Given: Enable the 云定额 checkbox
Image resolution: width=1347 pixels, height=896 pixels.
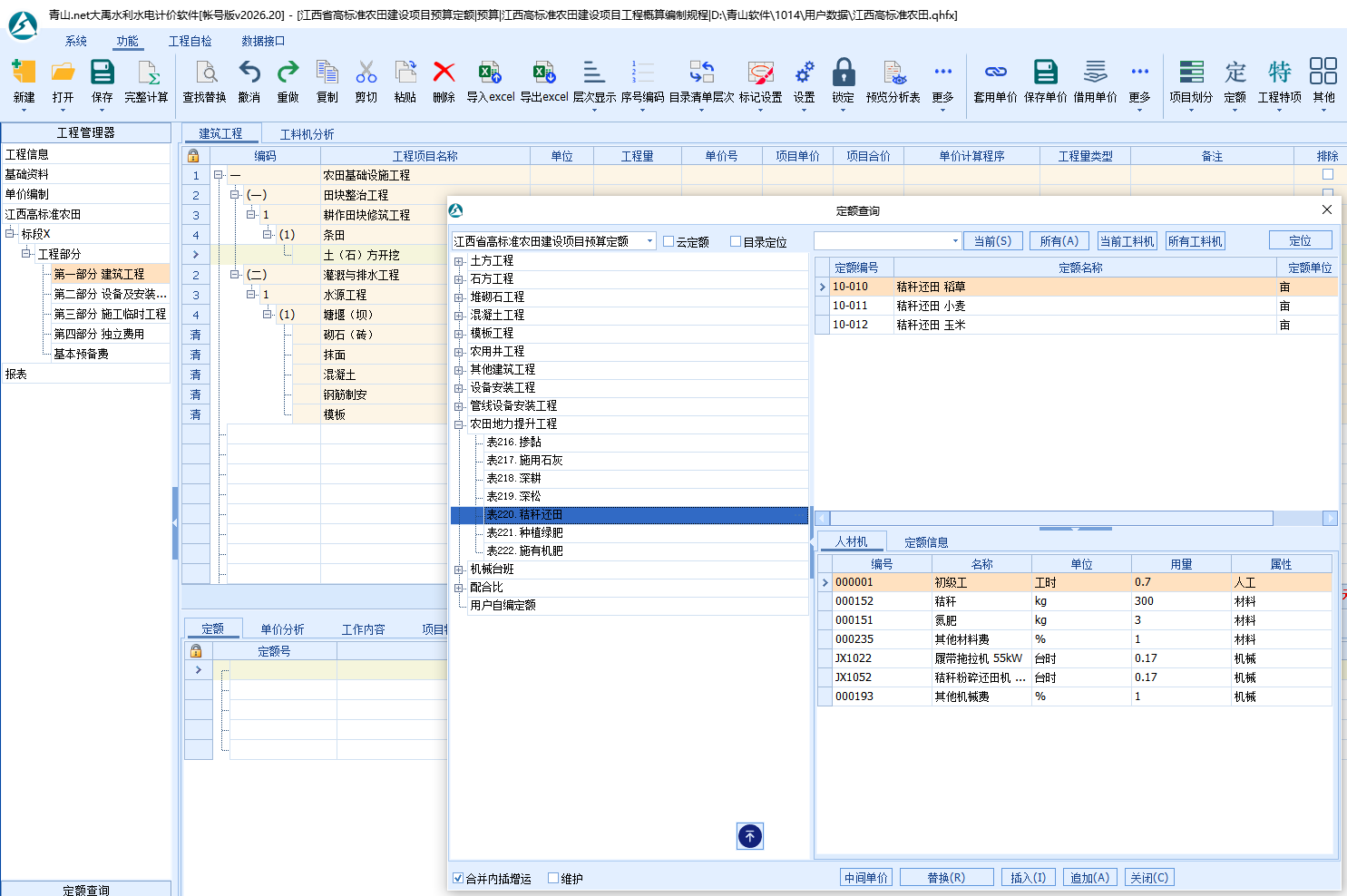Looking at the screenshot, I should [x=669, y=241].
